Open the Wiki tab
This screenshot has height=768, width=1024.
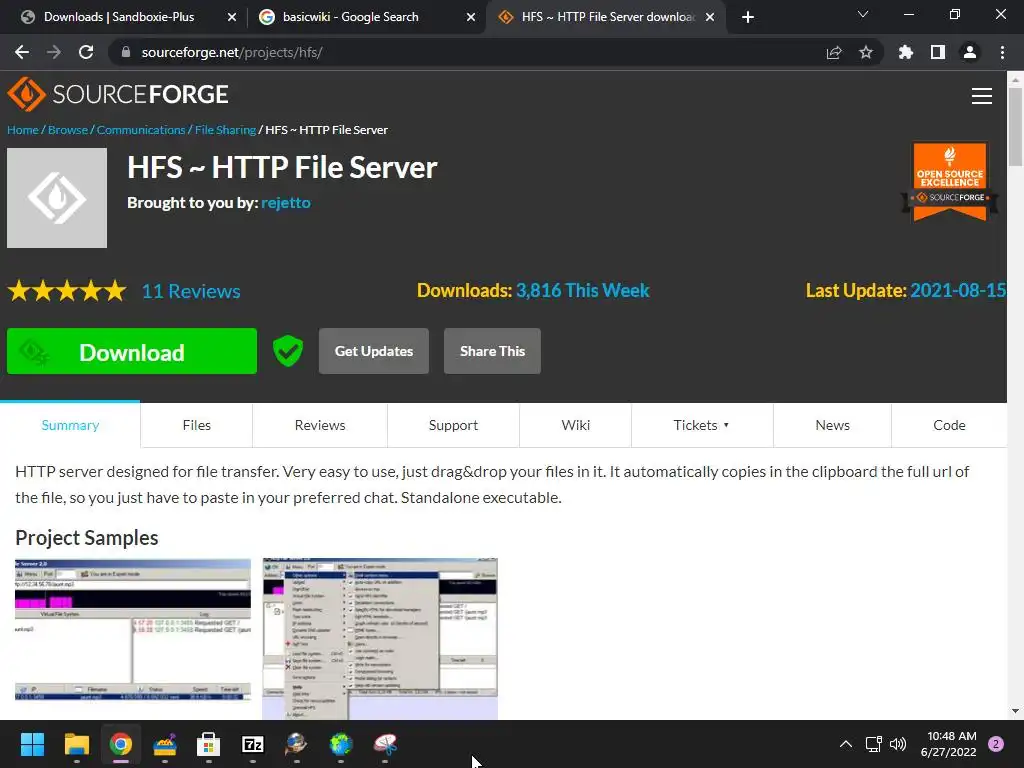(x=575, y=425)
